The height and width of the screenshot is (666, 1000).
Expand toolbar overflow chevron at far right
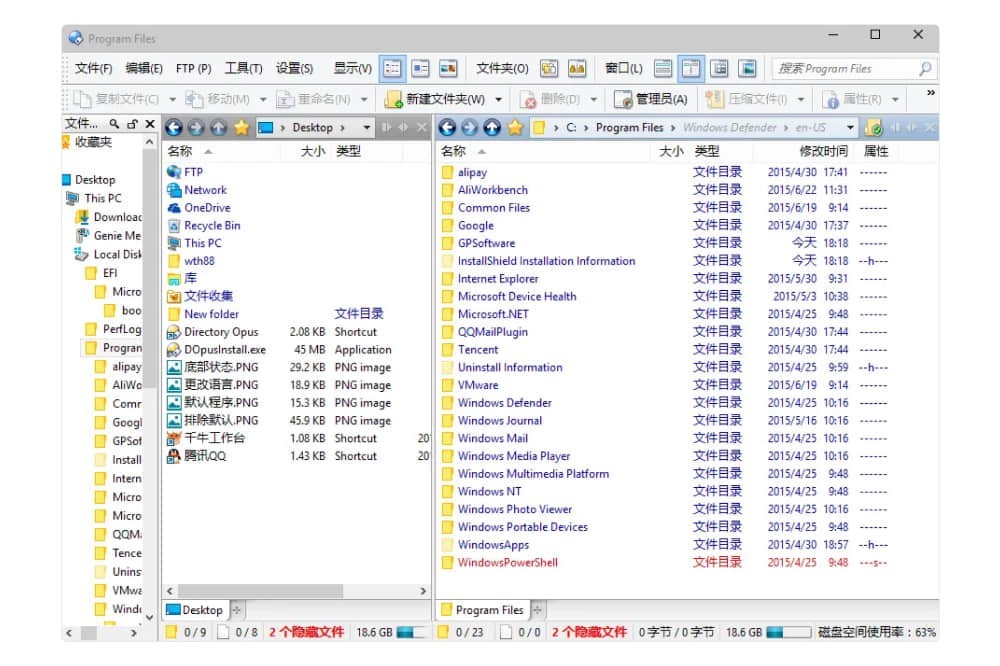pos(930,93)
